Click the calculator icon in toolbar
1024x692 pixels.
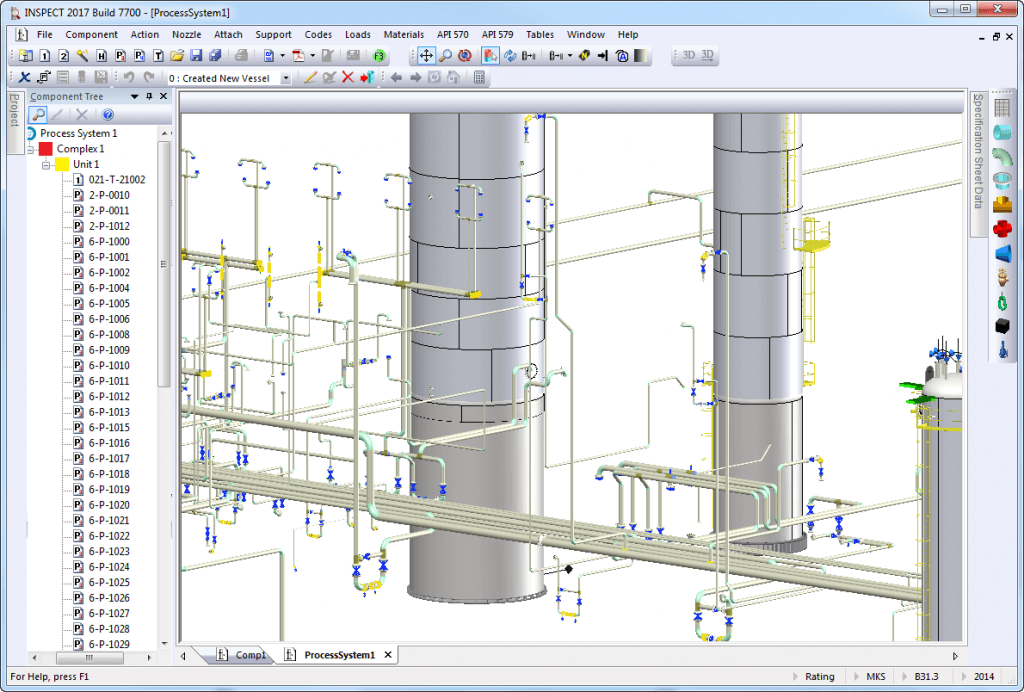coord(479,77)
